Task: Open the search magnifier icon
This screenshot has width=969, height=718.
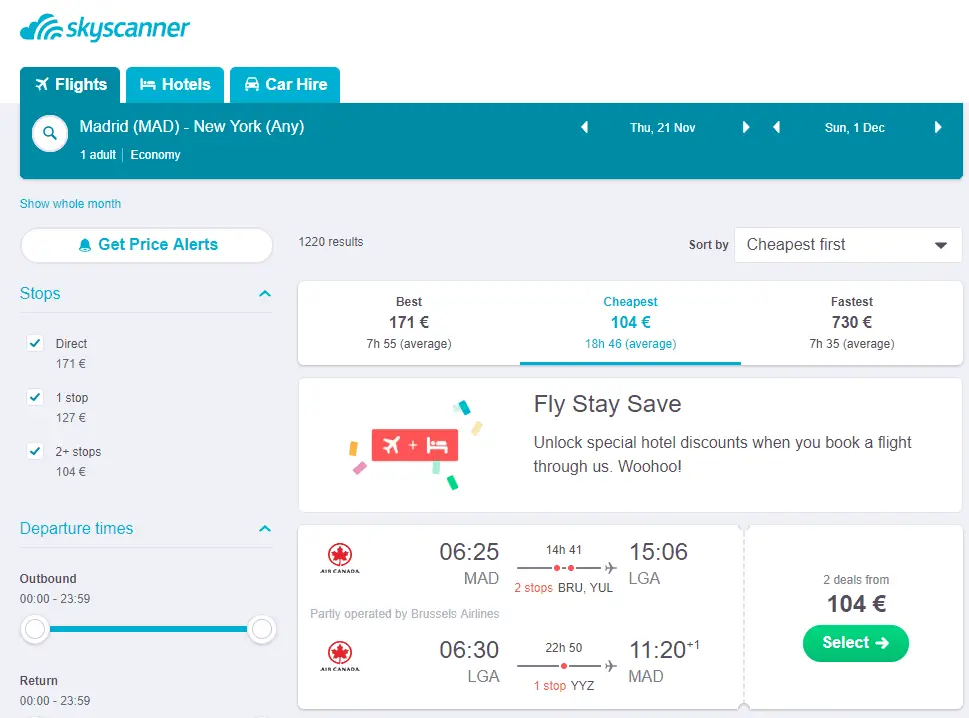Action: coord(50,133)
